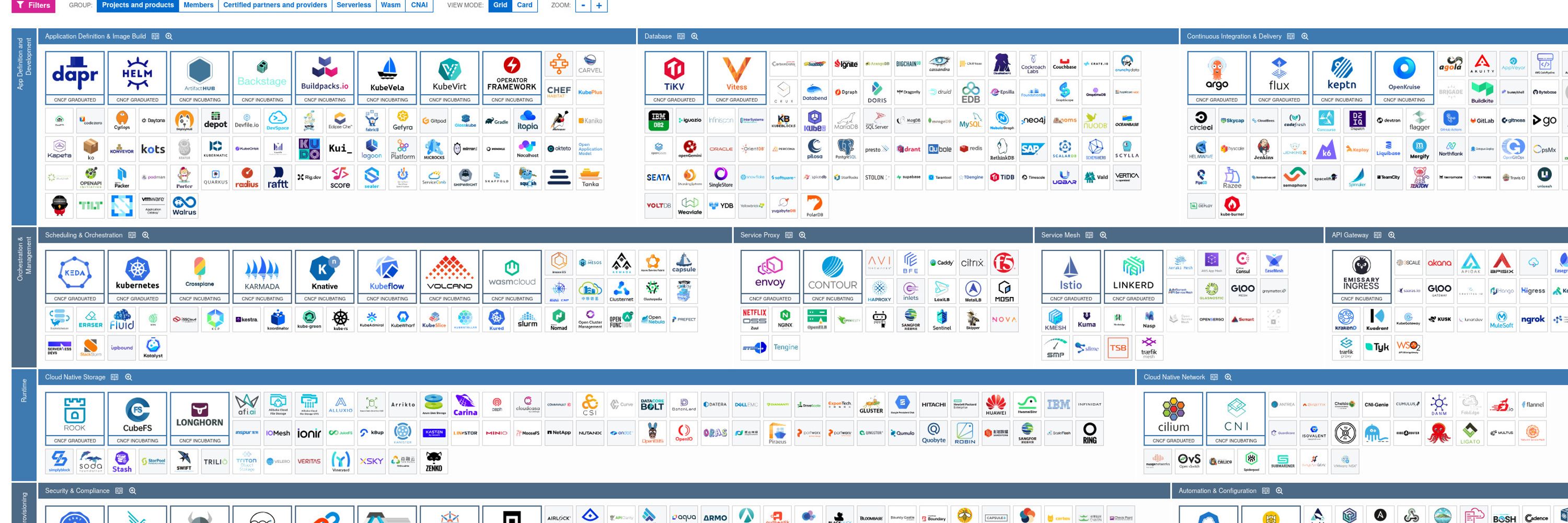This screenshot has height=523, width=1568.
Task: Open the Istio service mesh card
Action: click(x=1071, y=277)
